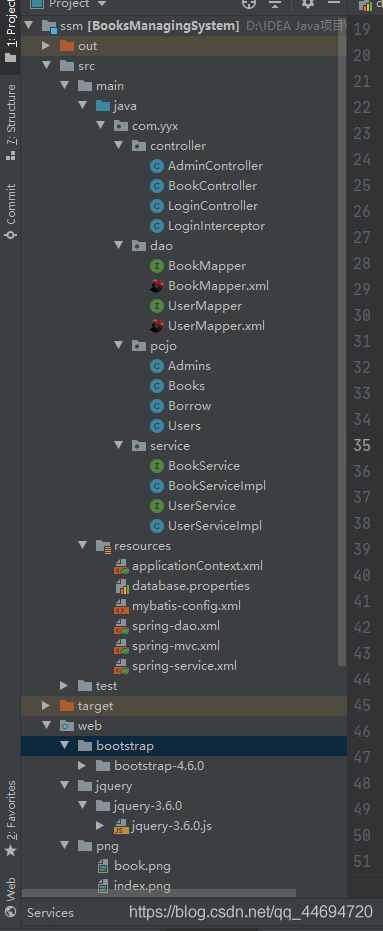This screenshot has height=931, width=383.
Task: Select book.png image file
Action: tap(142, 866)
